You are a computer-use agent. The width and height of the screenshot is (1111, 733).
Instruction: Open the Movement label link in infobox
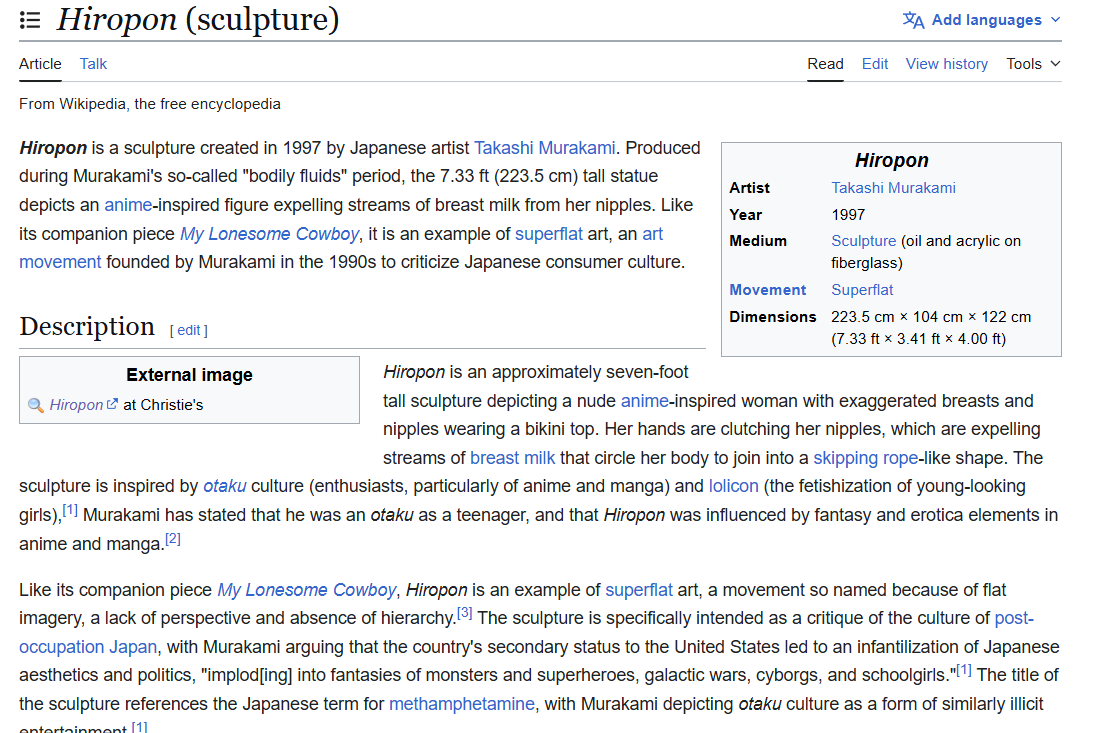tap(767, 290)
